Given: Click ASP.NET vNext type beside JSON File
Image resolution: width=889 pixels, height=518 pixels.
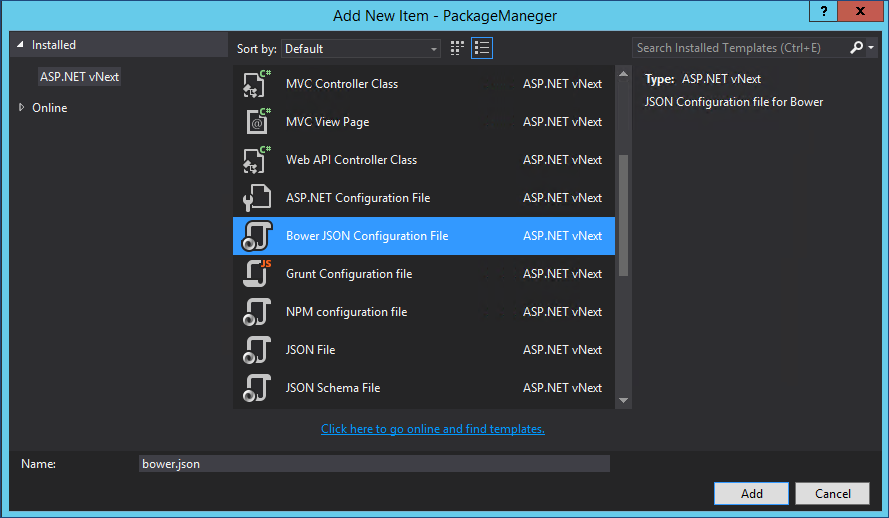Looking at the screenshot, I should point(562,350).
